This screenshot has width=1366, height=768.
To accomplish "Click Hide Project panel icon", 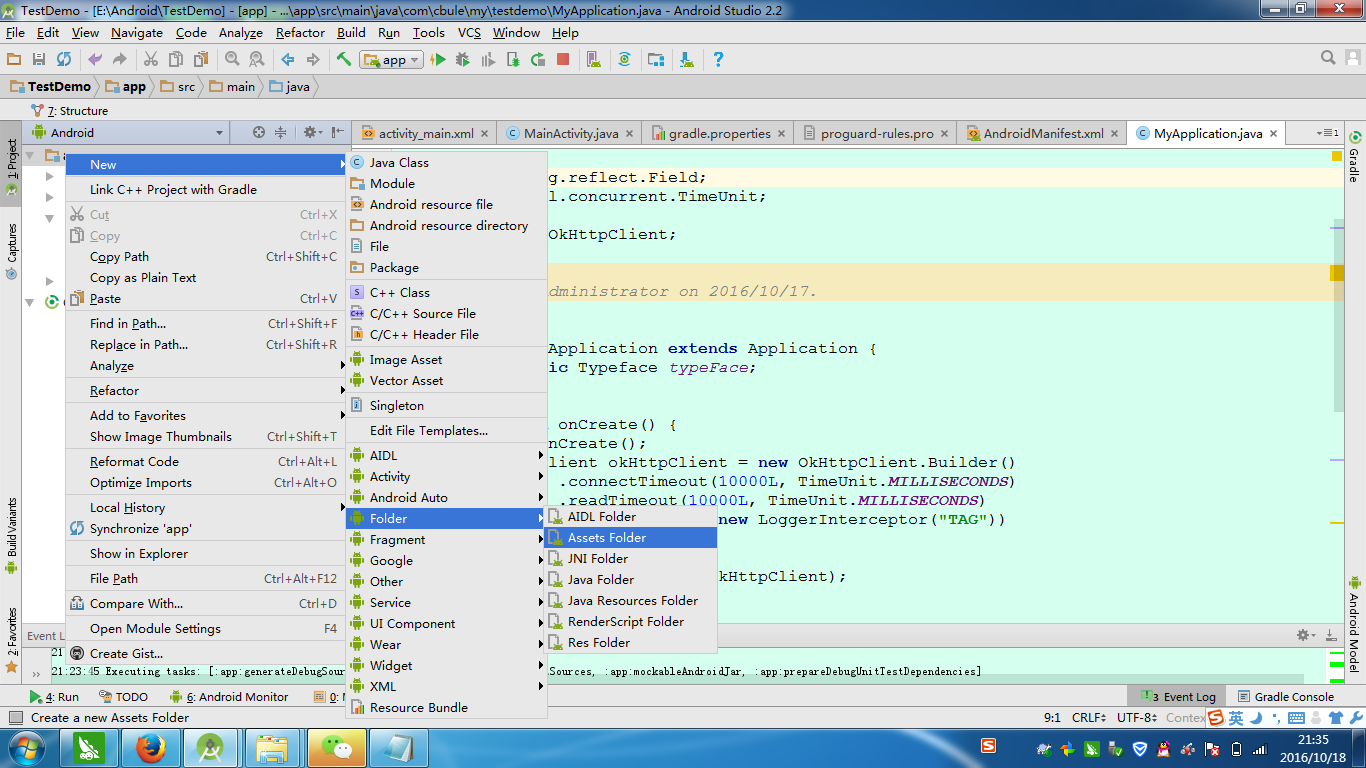I will point(338,132).
